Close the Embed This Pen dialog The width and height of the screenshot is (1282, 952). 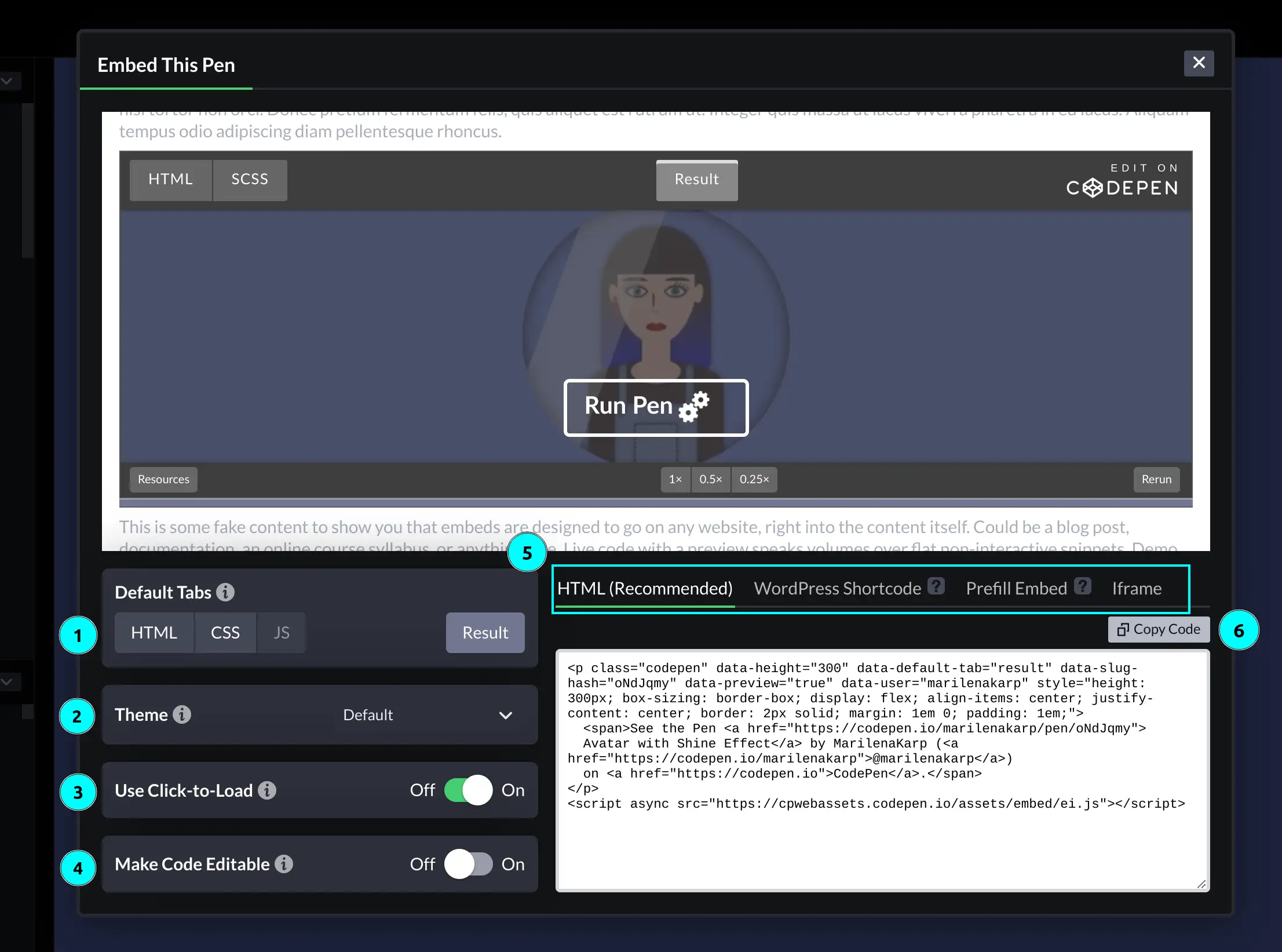tap(1199, 63)
